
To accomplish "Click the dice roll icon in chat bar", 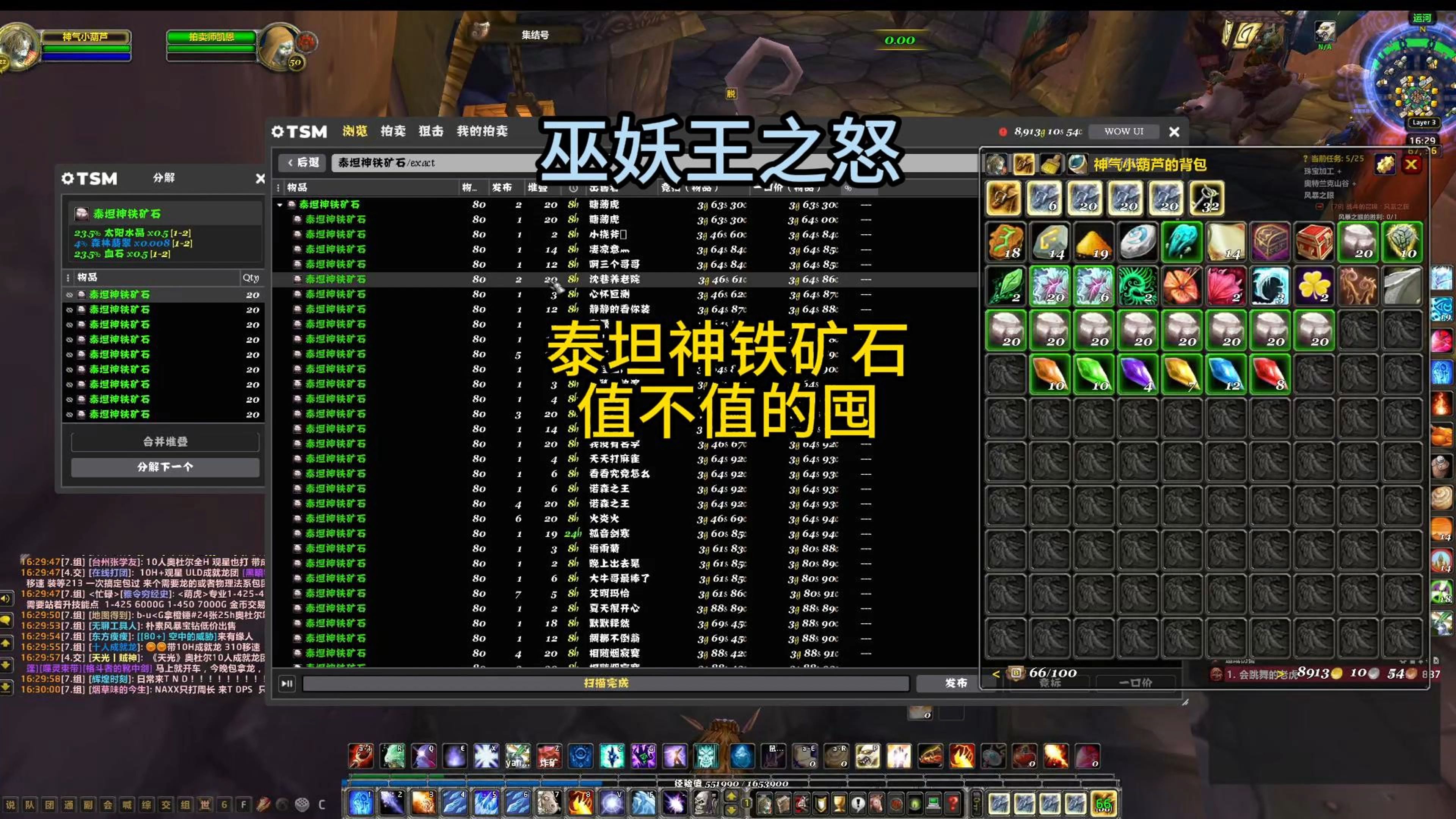I will tap(302, 804).
